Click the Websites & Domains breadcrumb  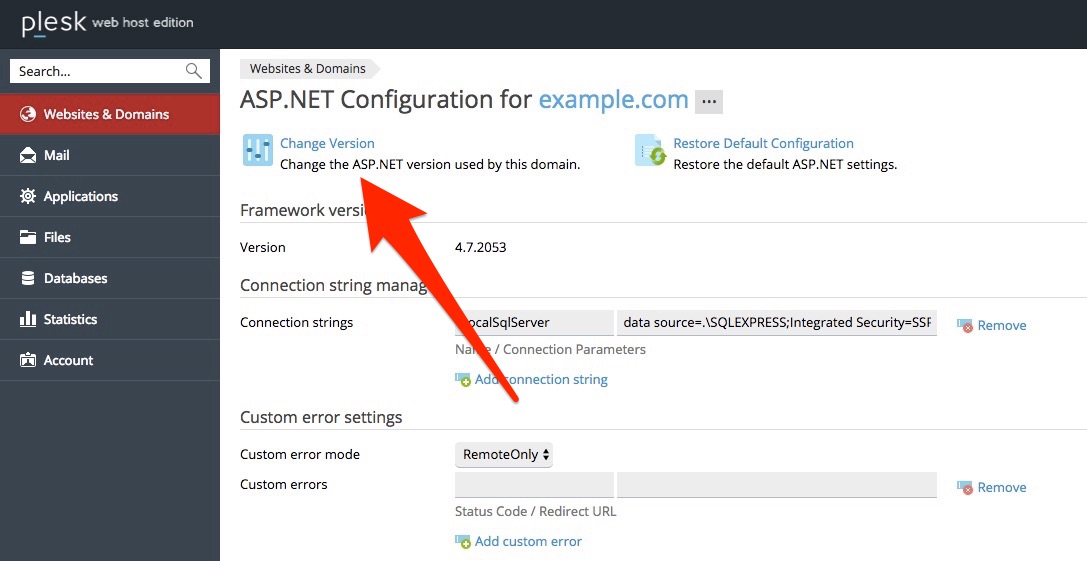click(x=308, y=69)
